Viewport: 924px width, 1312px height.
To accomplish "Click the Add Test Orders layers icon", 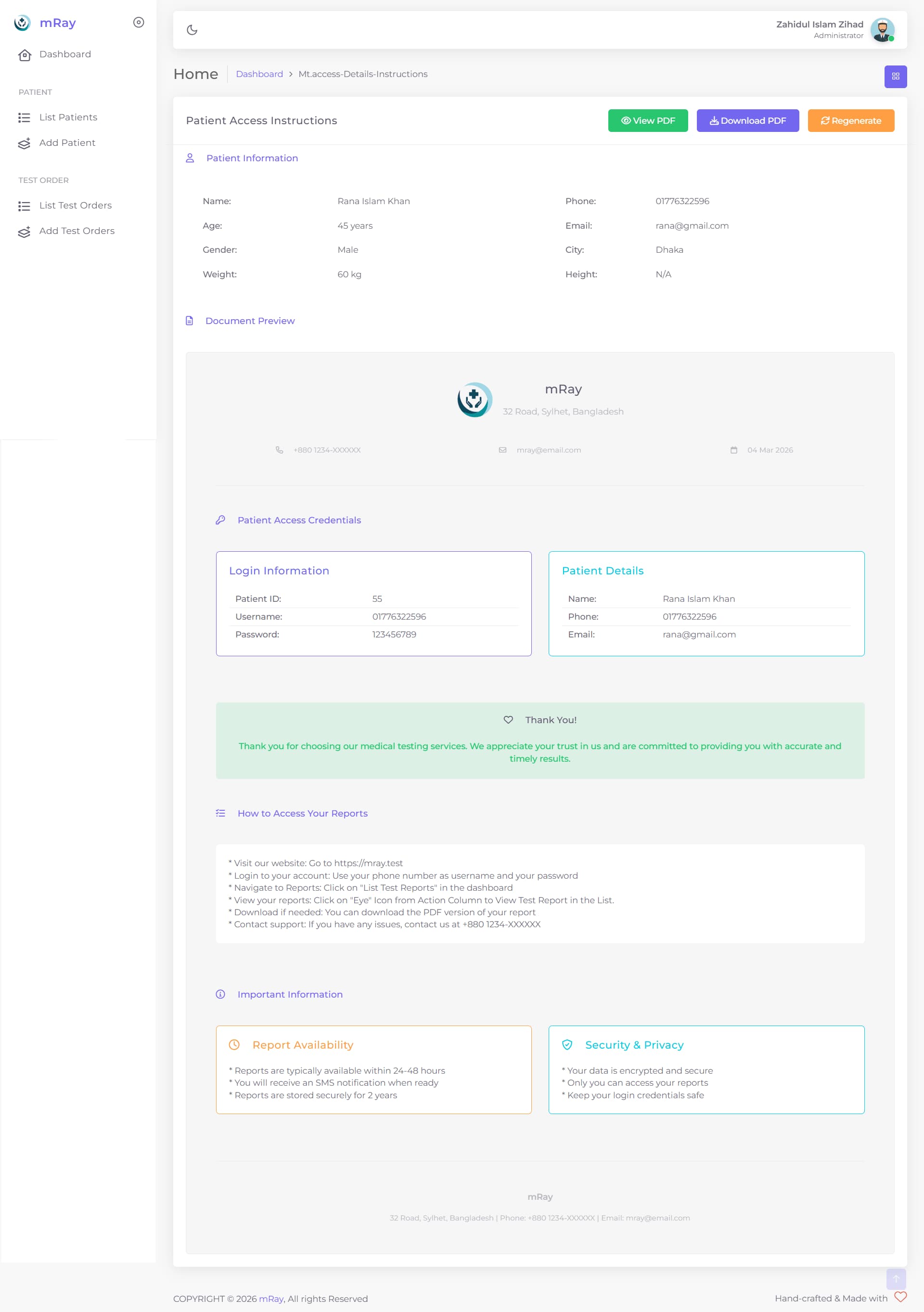I will 24,232.
